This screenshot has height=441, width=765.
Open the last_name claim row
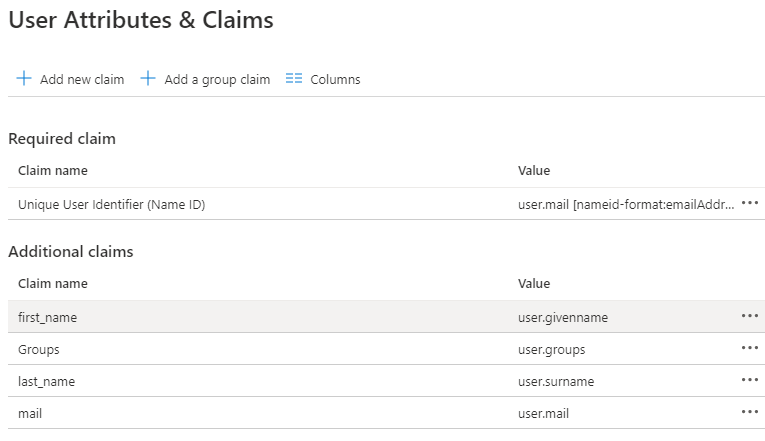(x=47, y=381)
